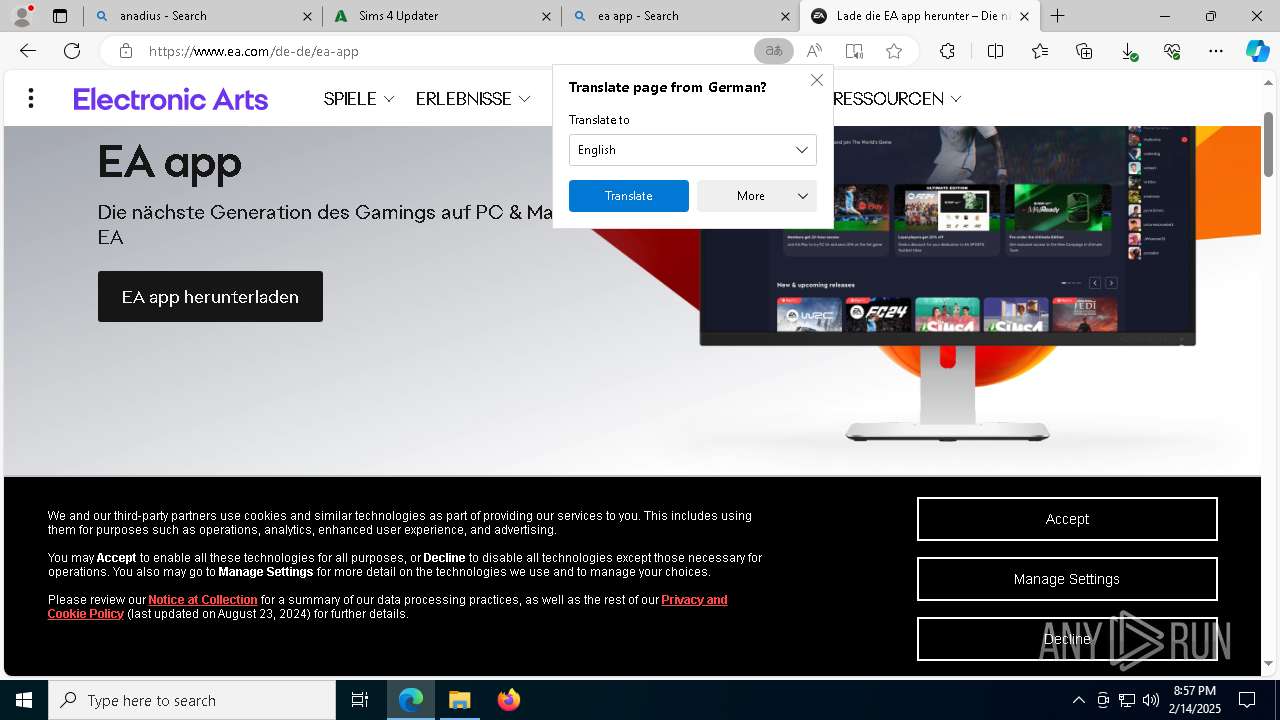Open Browser essentials heart icon
This screenshot has height=720, width=1280.
coord(1172,51)
